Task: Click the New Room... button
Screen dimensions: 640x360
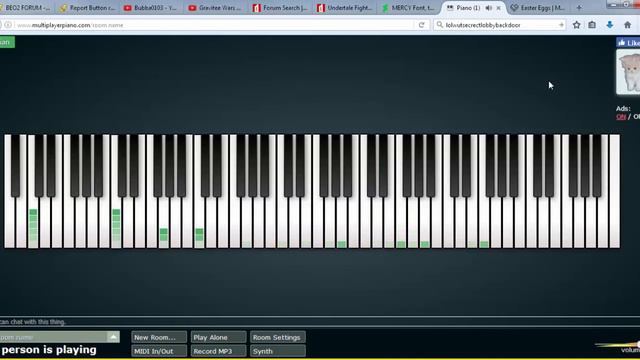Action: click(x=159, y=337)
